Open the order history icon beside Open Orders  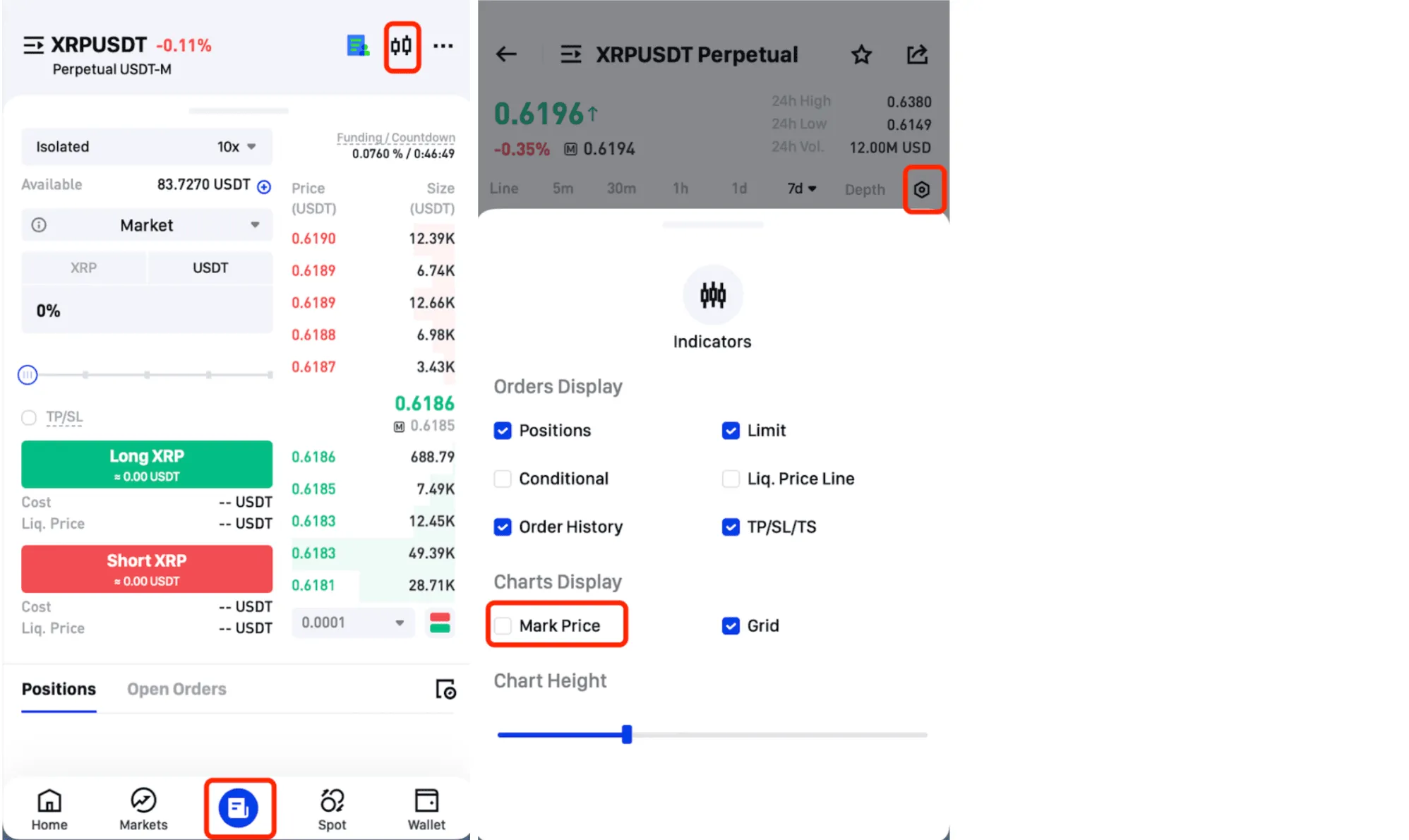pos(445,689)
